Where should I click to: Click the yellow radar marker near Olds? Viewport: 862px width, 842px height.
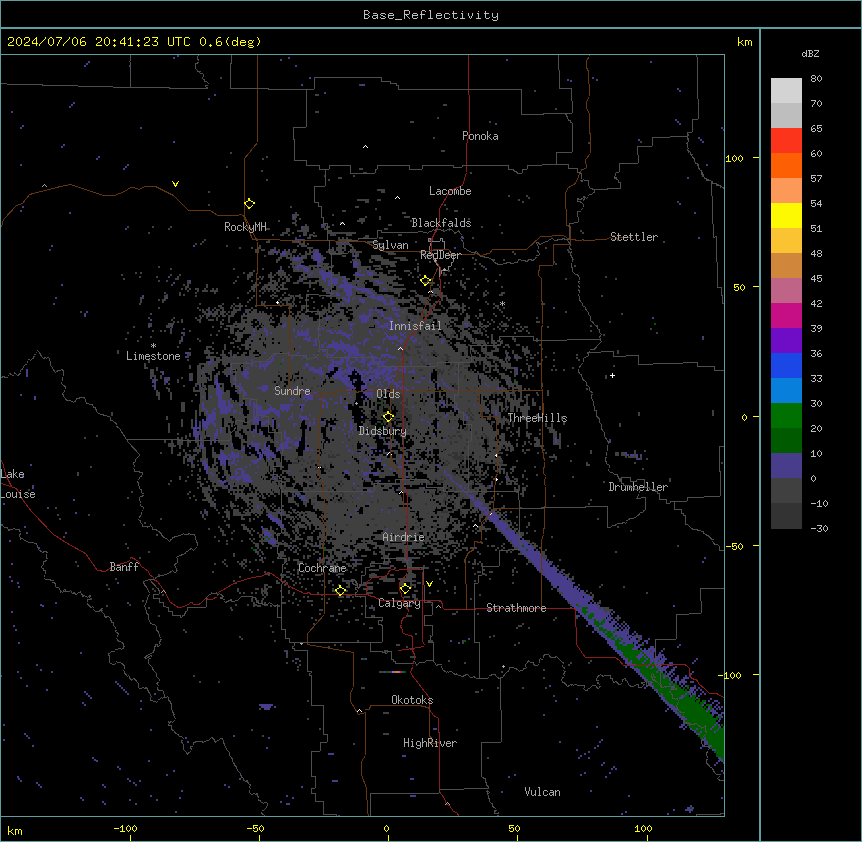pyautogui.click(x=389, y=417)
